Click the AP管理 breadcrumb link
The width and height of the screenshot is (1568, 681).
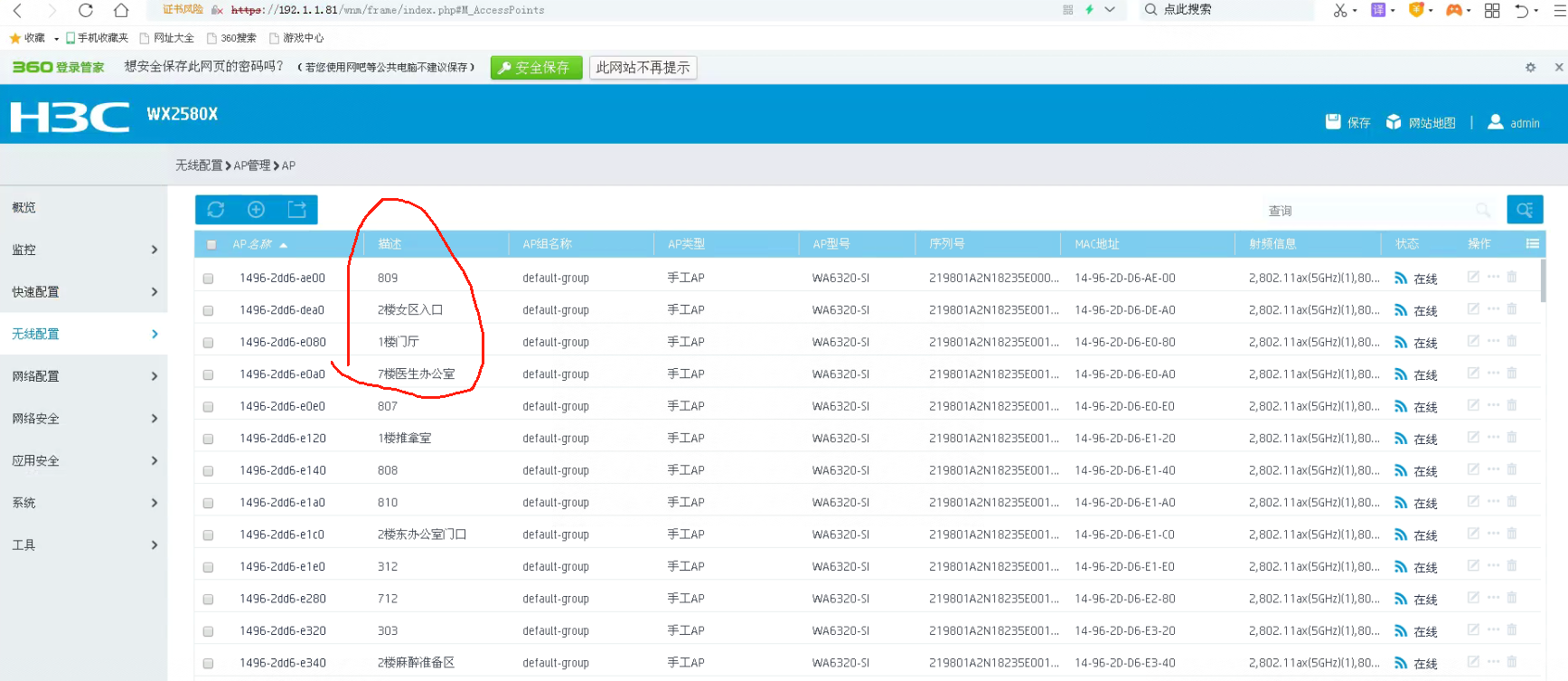[252, 166]
